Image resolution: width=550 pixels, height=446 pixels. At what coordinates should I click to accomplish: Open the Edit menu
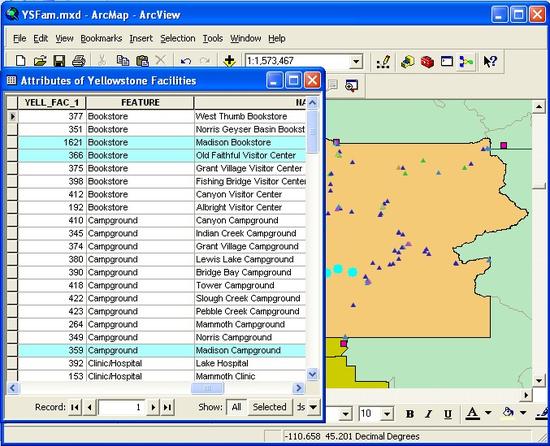[x=41, y=38]
